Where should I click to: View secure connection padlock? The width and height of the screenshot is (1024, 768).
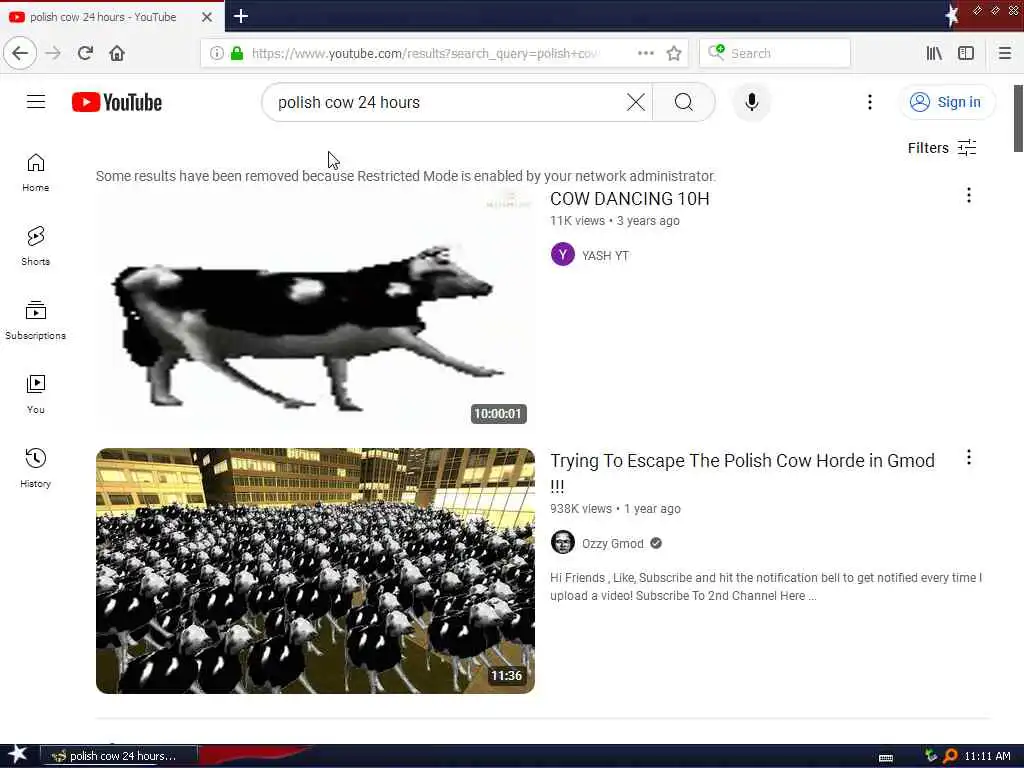238,53
